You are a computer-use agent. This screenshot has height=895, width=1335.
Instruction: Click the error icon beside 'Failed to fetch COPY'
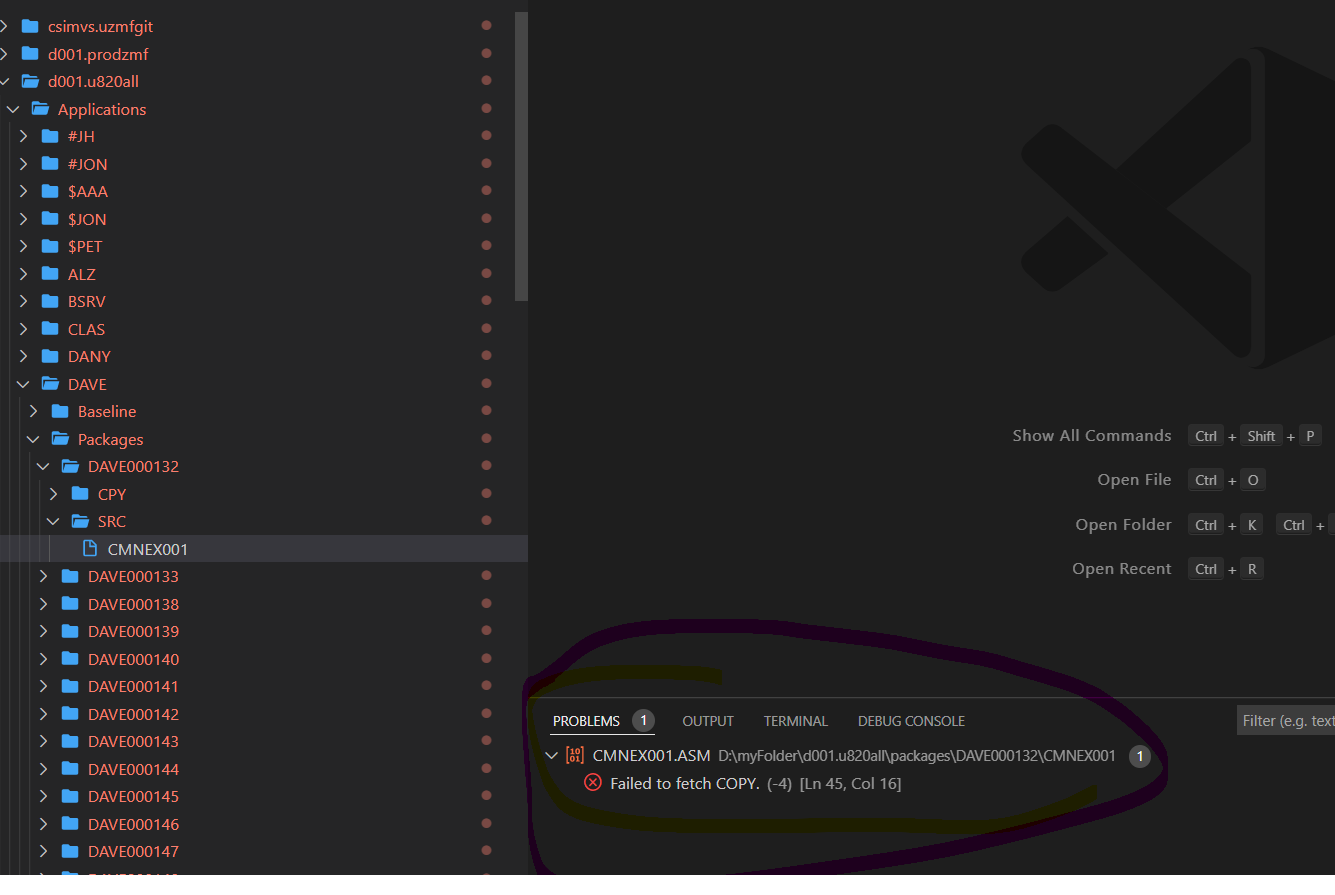click(x=592, y=783)
